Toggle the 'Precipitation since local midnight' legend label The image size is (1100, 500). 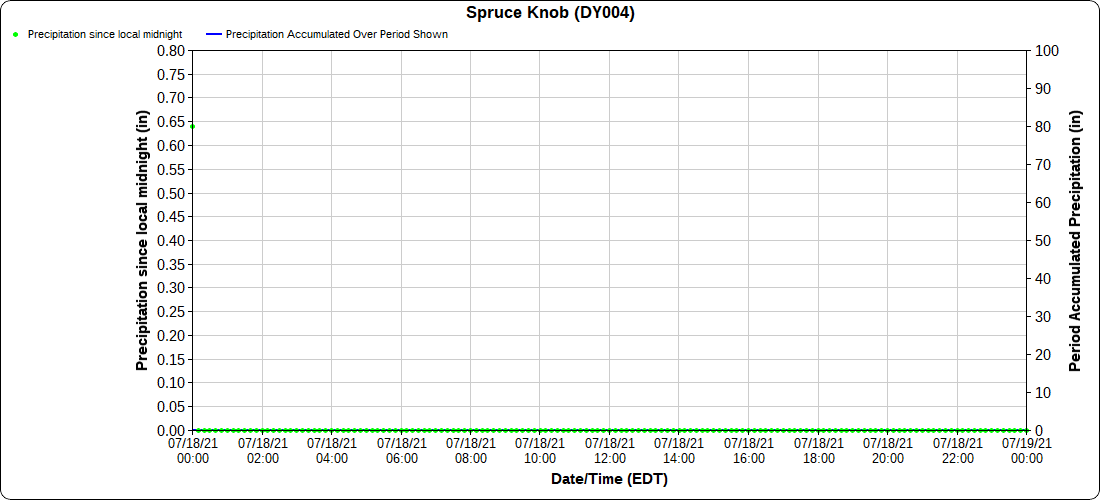(105, 34)
